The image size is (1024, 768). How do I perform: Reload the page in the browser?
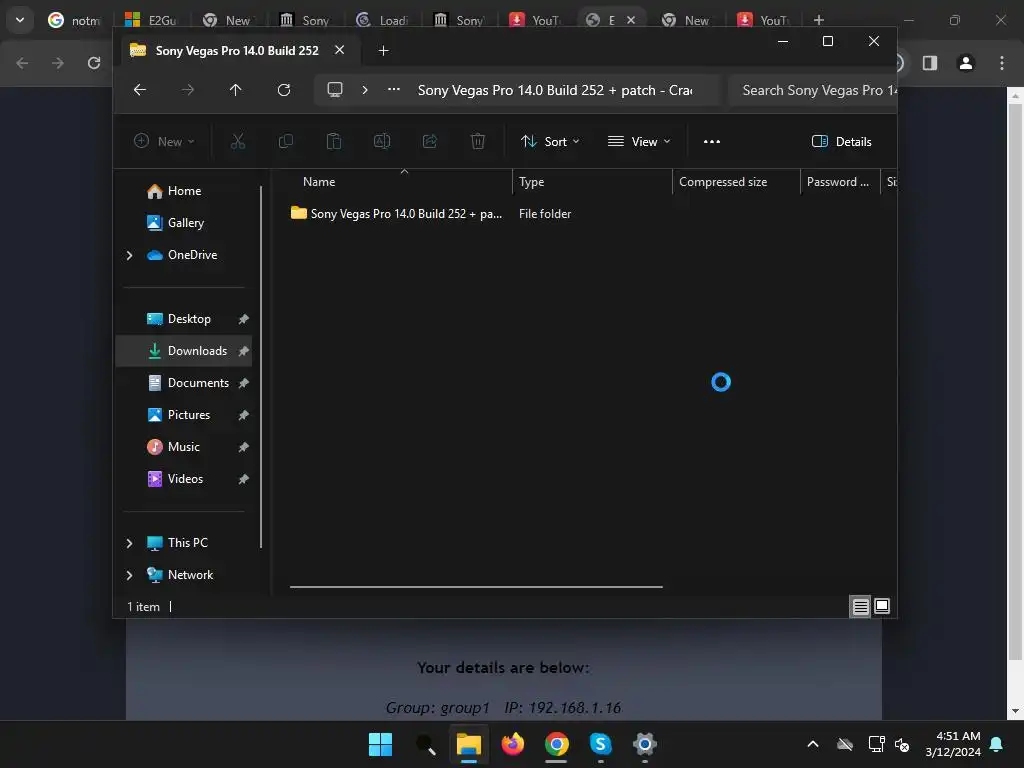pos(94,63)
